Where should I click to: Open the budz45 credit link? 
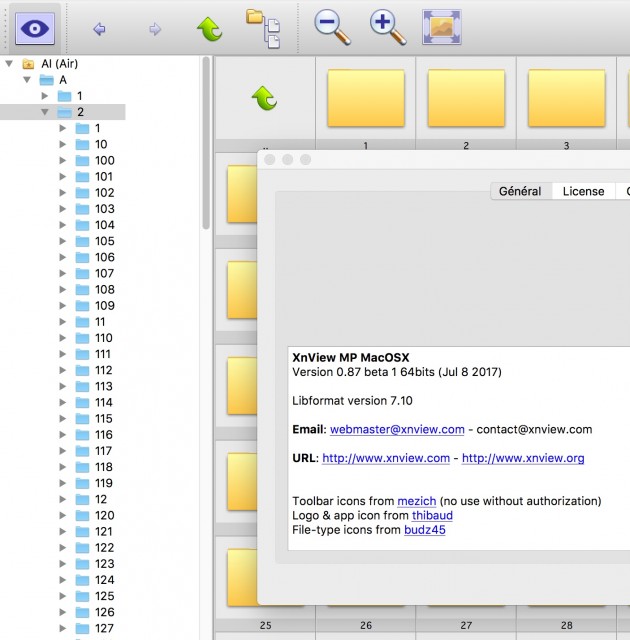click(x=425, y=529)
